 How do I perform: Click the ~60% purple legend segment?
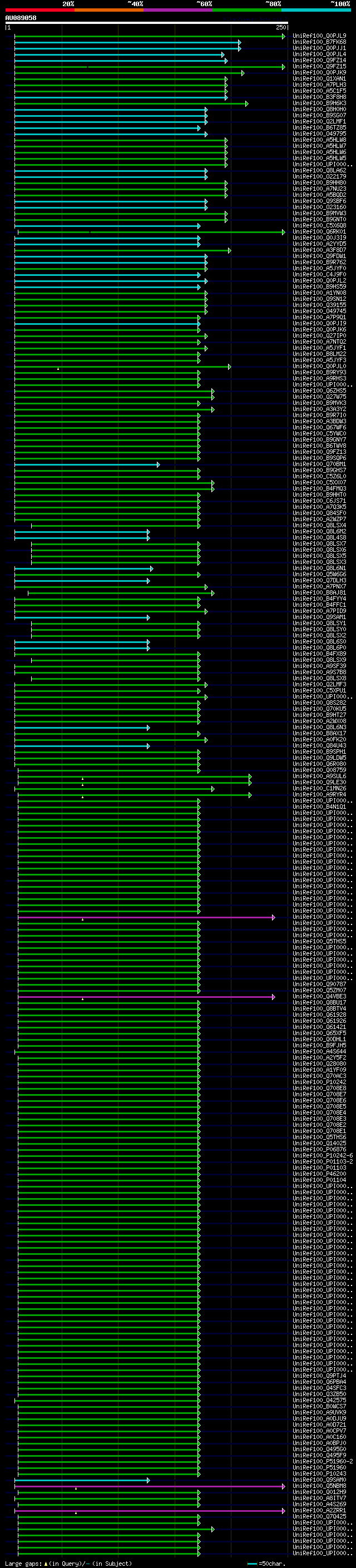pos(179,10)
